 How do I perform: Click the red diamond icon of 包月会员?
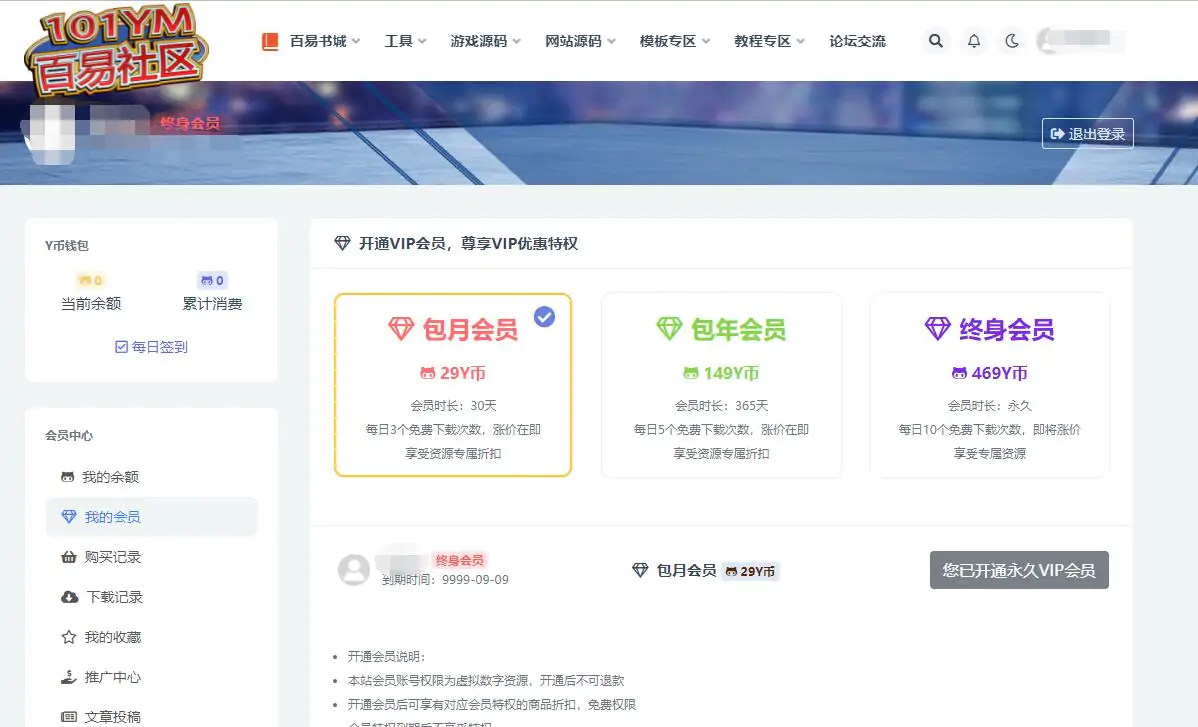click(401, 329)
